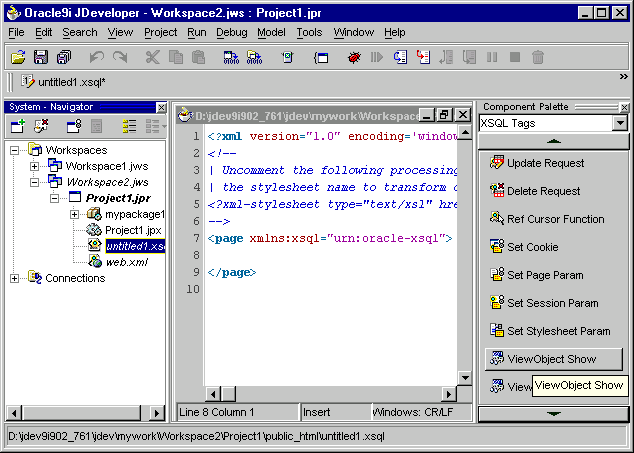Screen dimensions: 634x453
Task: Select untitled1.xsql in the Navigator tree
Action: 135,246
